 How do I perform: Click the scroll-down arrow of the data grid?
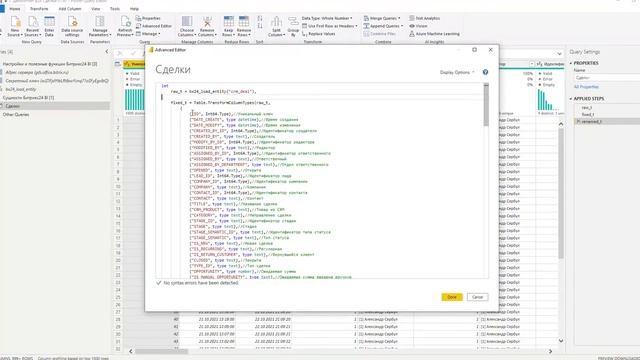(561, 341)
